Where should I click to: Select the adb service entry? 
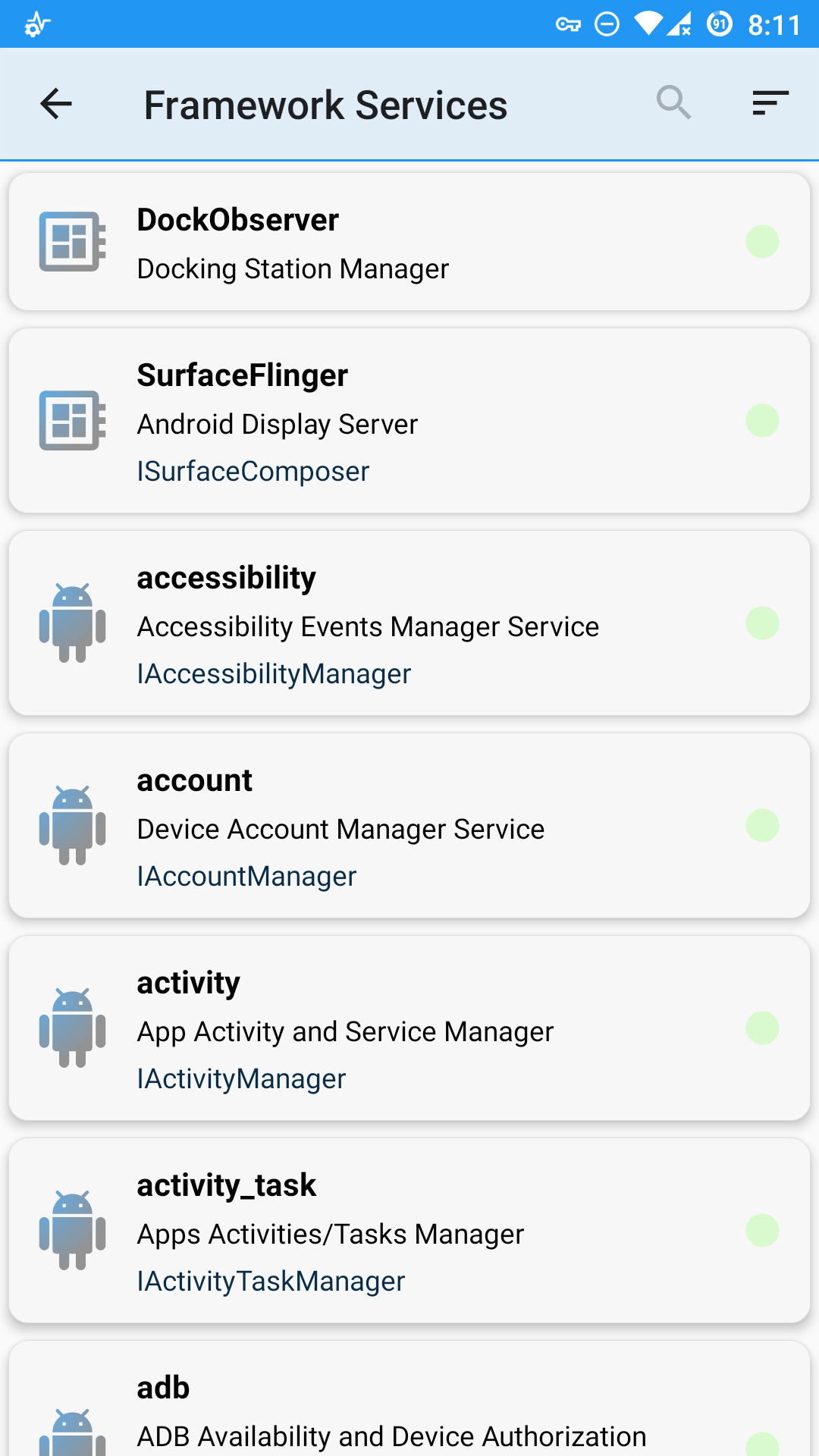(409, 1398)
